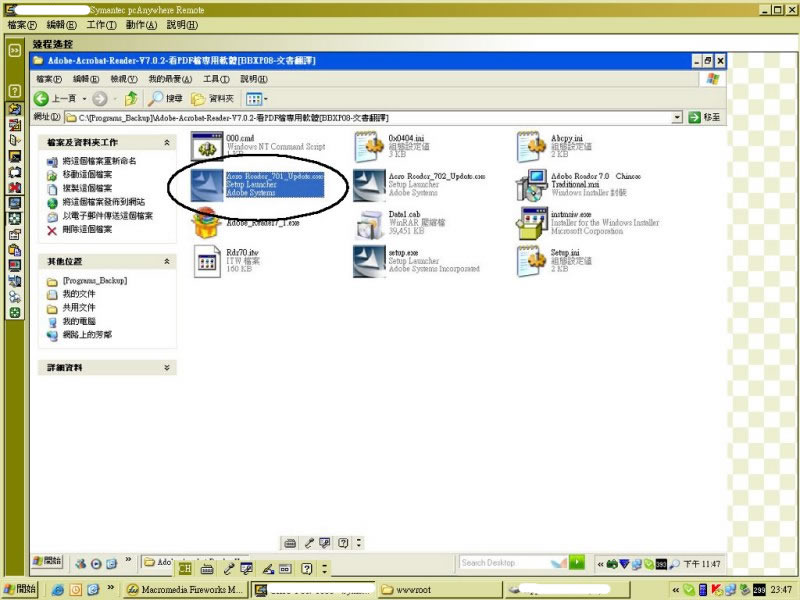
Task: Collapse the 其他位置 panel
Action: [166, 261]
